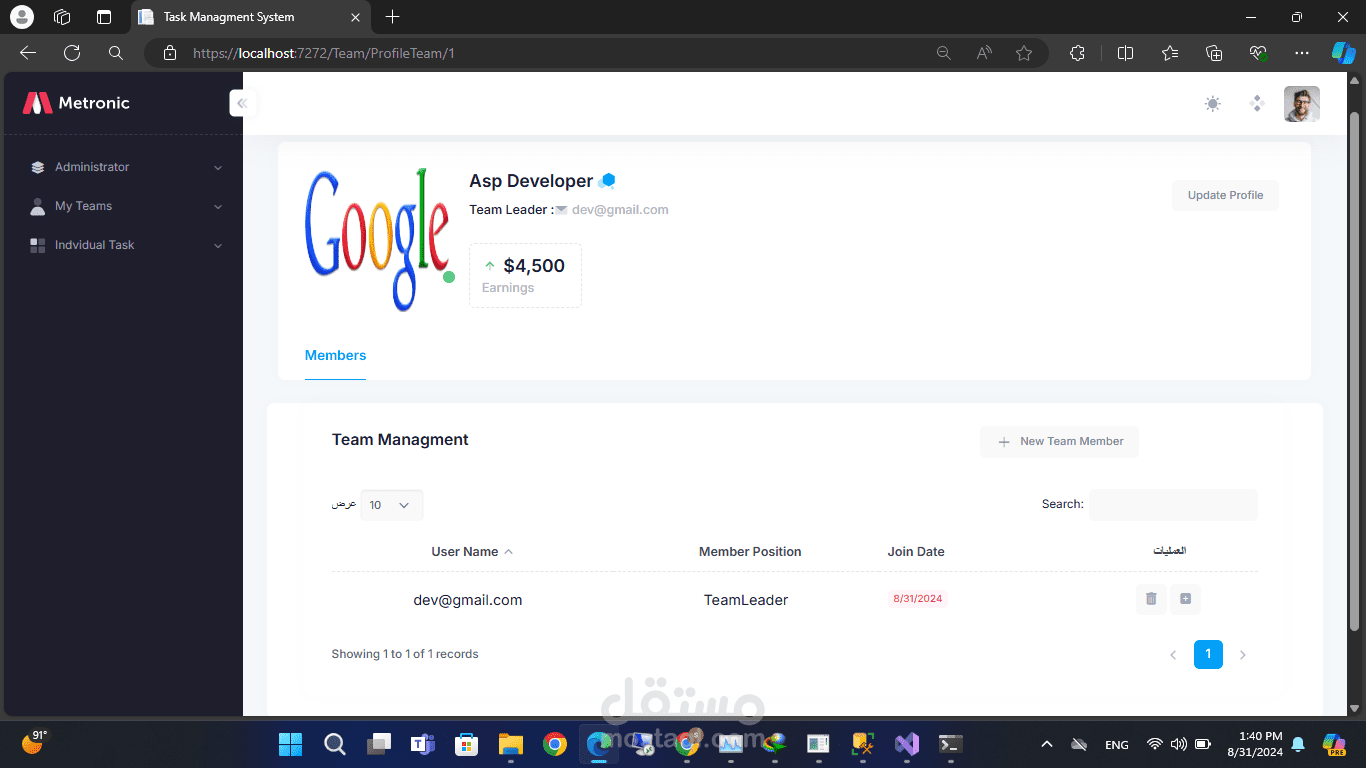Open the Terminal from the taskbar
The width and height of the screenshot is (1366, 768).
click(951, 744)
